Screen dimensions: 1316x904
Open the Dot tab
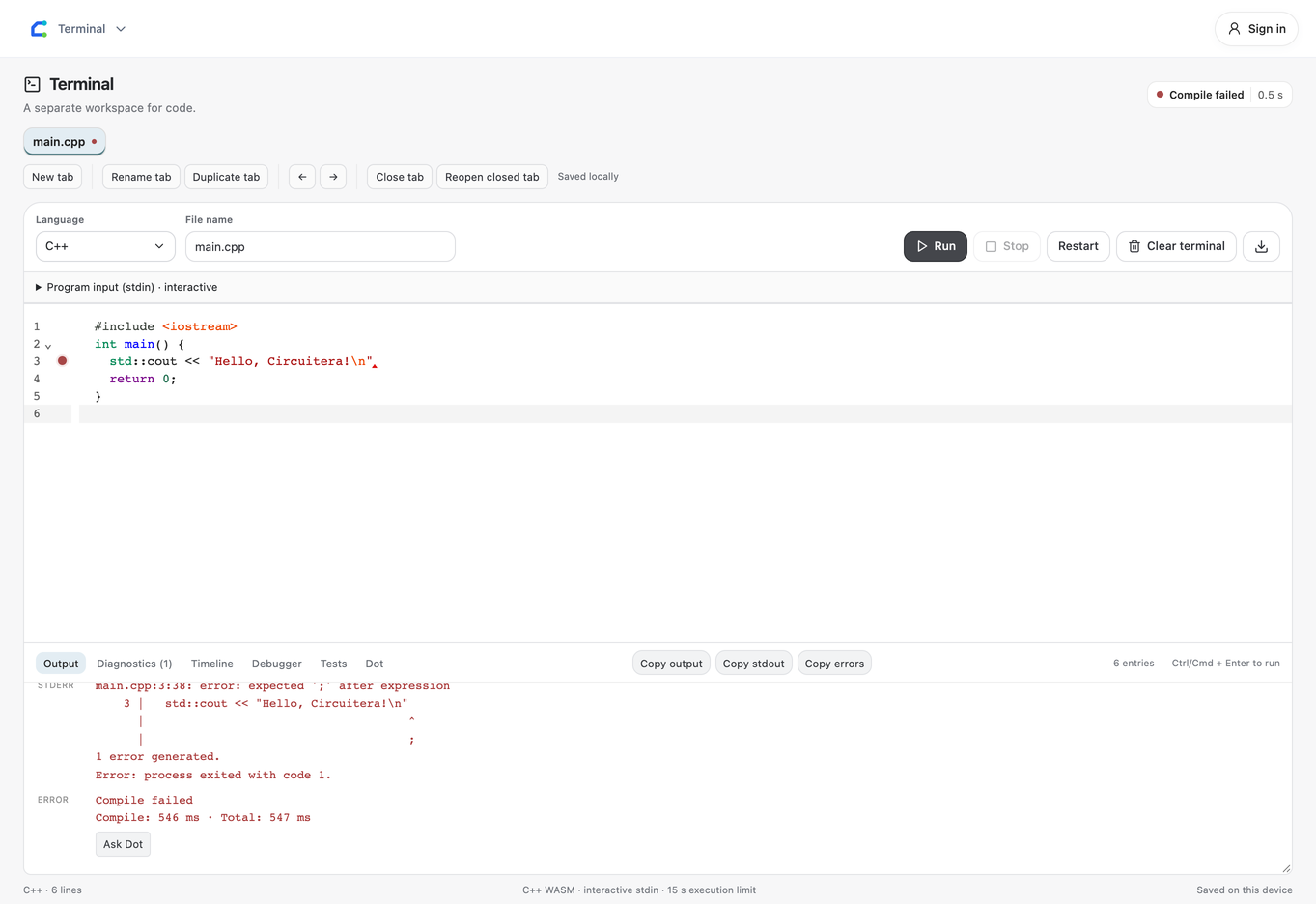pyautogui.click(x=375, y=664)
